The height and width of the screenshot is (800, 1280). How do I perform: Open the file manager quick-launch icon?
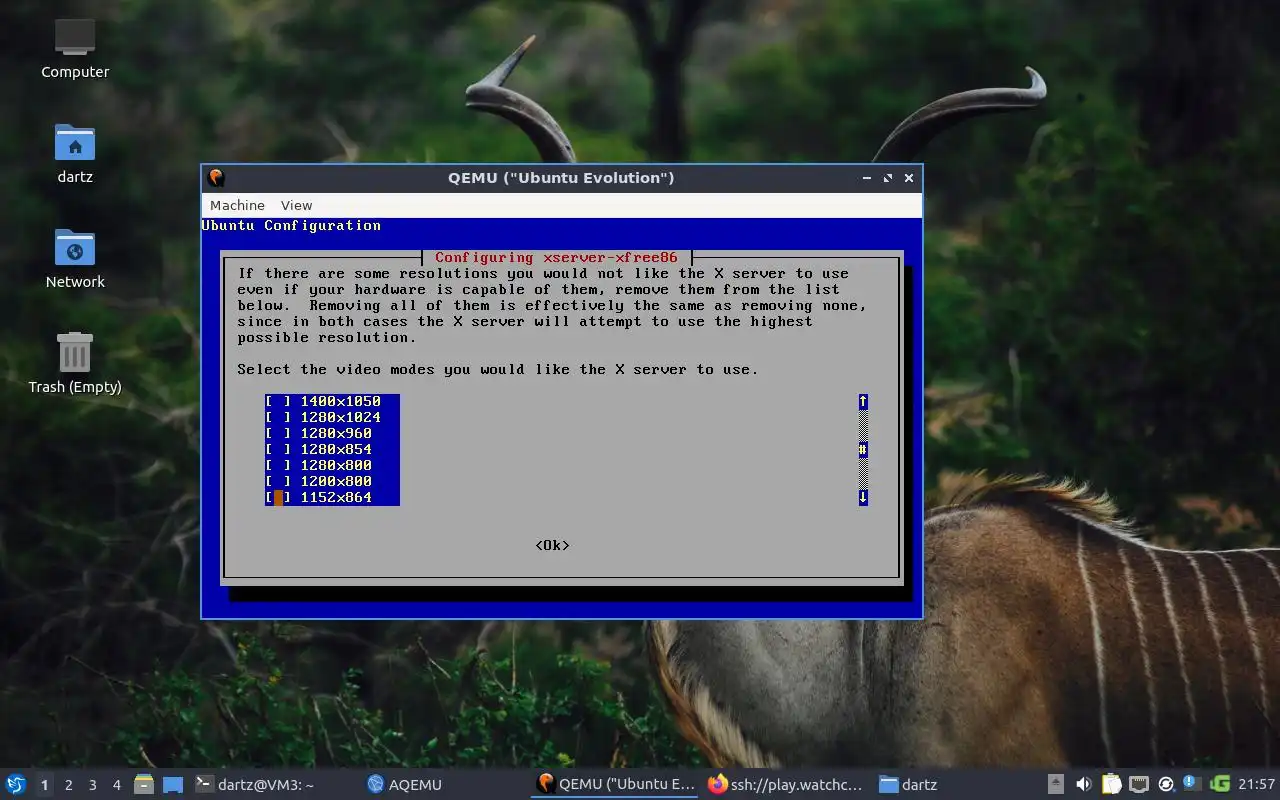coord(144,784)
